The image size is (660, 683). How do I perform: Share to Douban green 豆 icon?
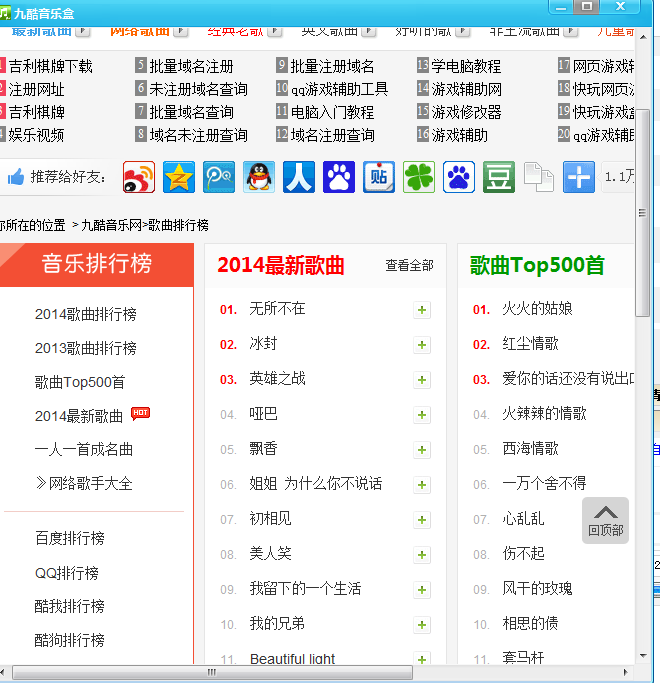[x=499, y=177]
